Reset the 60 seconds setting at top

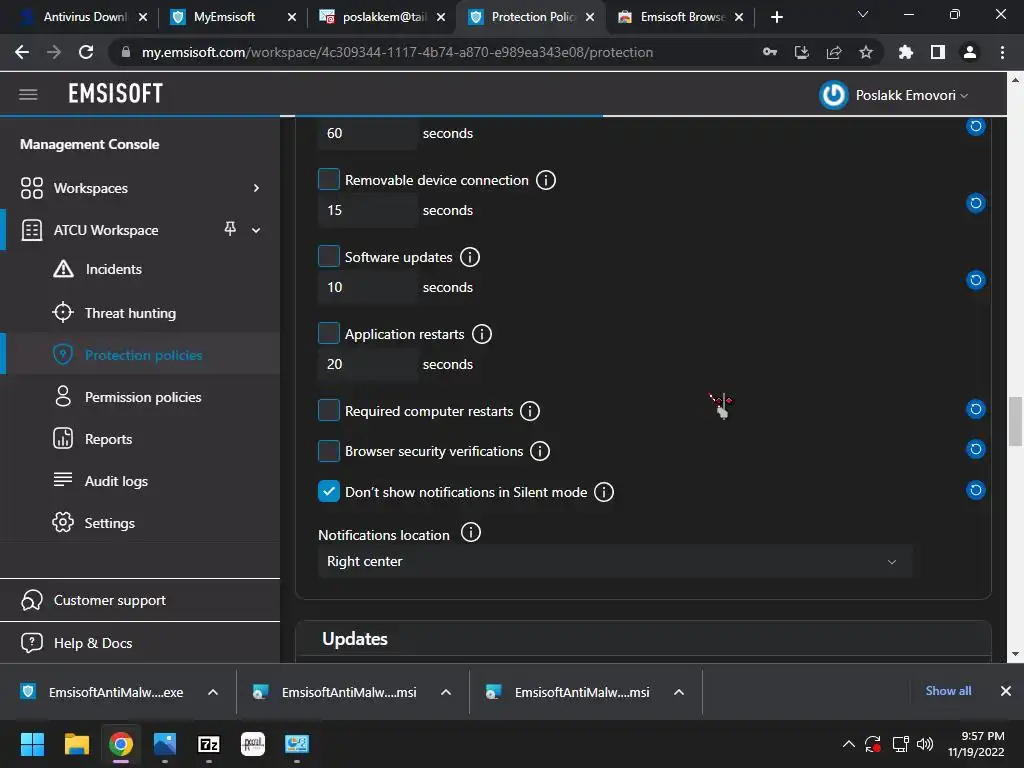(976, 126)
